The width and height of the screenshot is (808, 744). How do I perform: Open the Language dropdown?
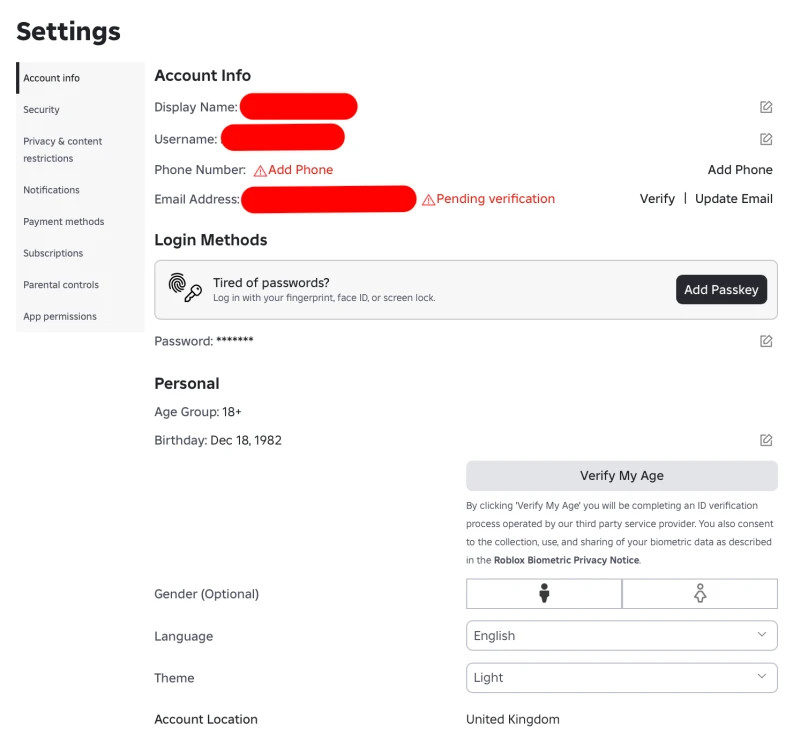tap(621, 636)
